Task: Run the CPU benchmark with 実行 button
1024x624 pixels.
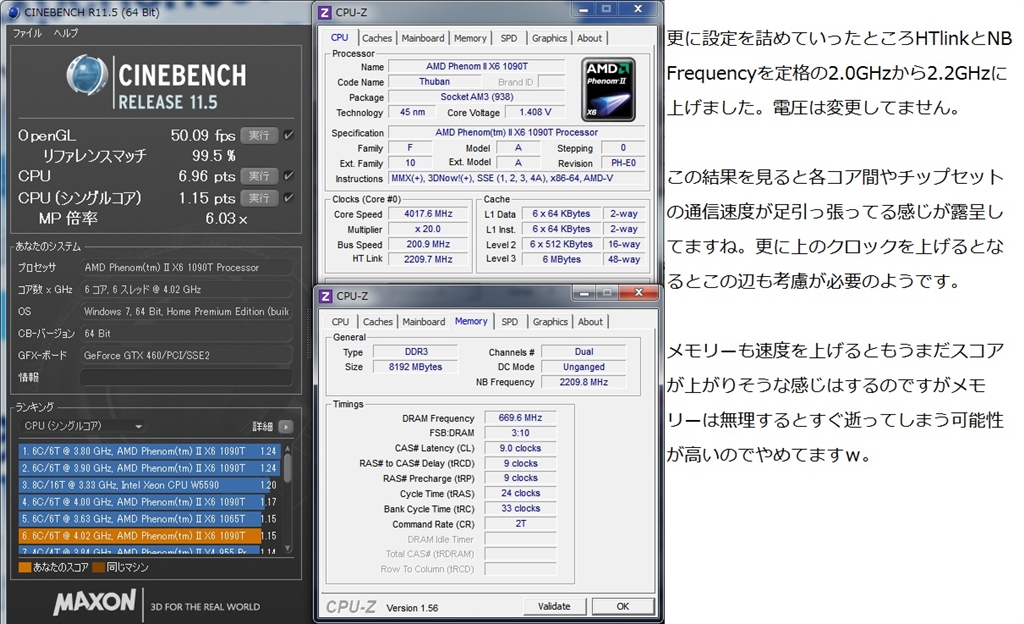Action: pos(259,176)
